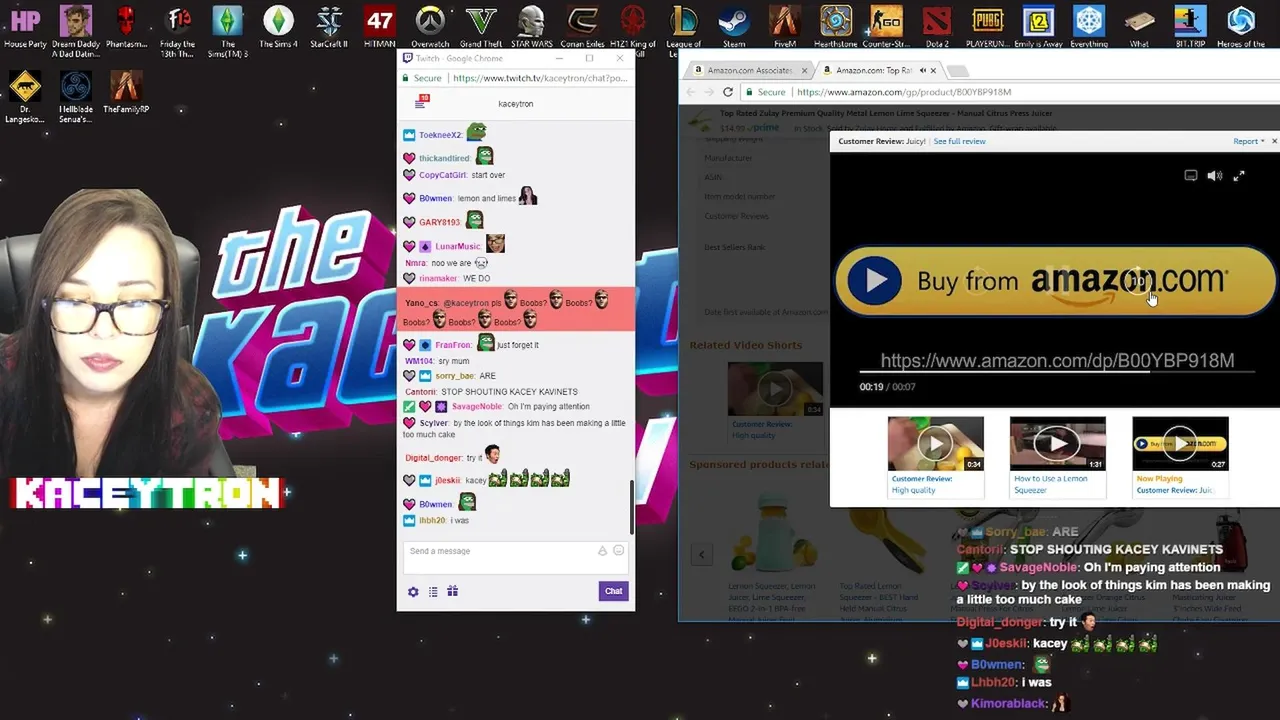Open the Phantasmal desktop shortcut
Image resolution: width=1280 pixels, height=720 pixels.
point(126,26)
